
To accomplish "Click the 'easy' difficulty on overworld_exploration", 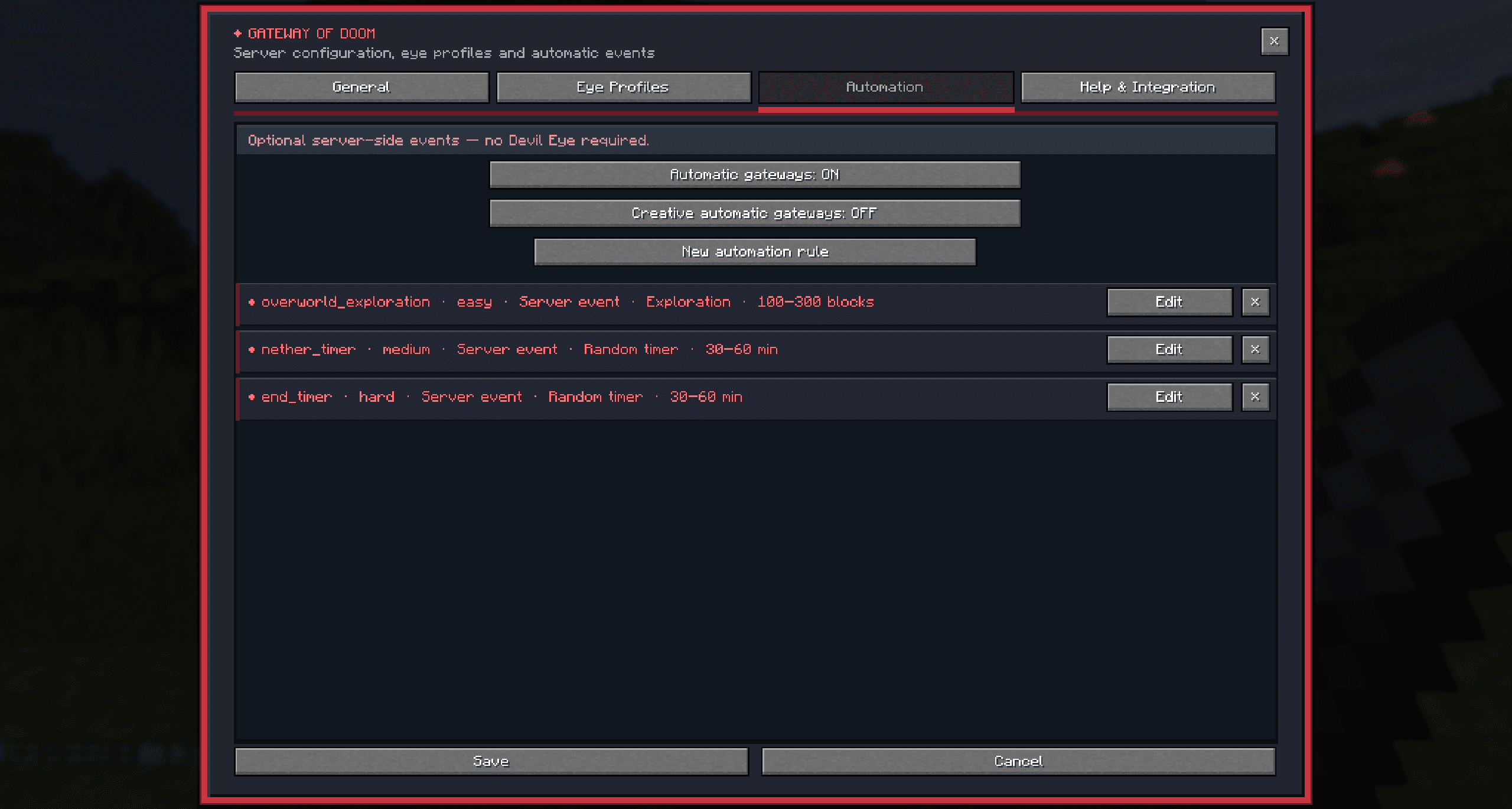I will click(474, 302).
